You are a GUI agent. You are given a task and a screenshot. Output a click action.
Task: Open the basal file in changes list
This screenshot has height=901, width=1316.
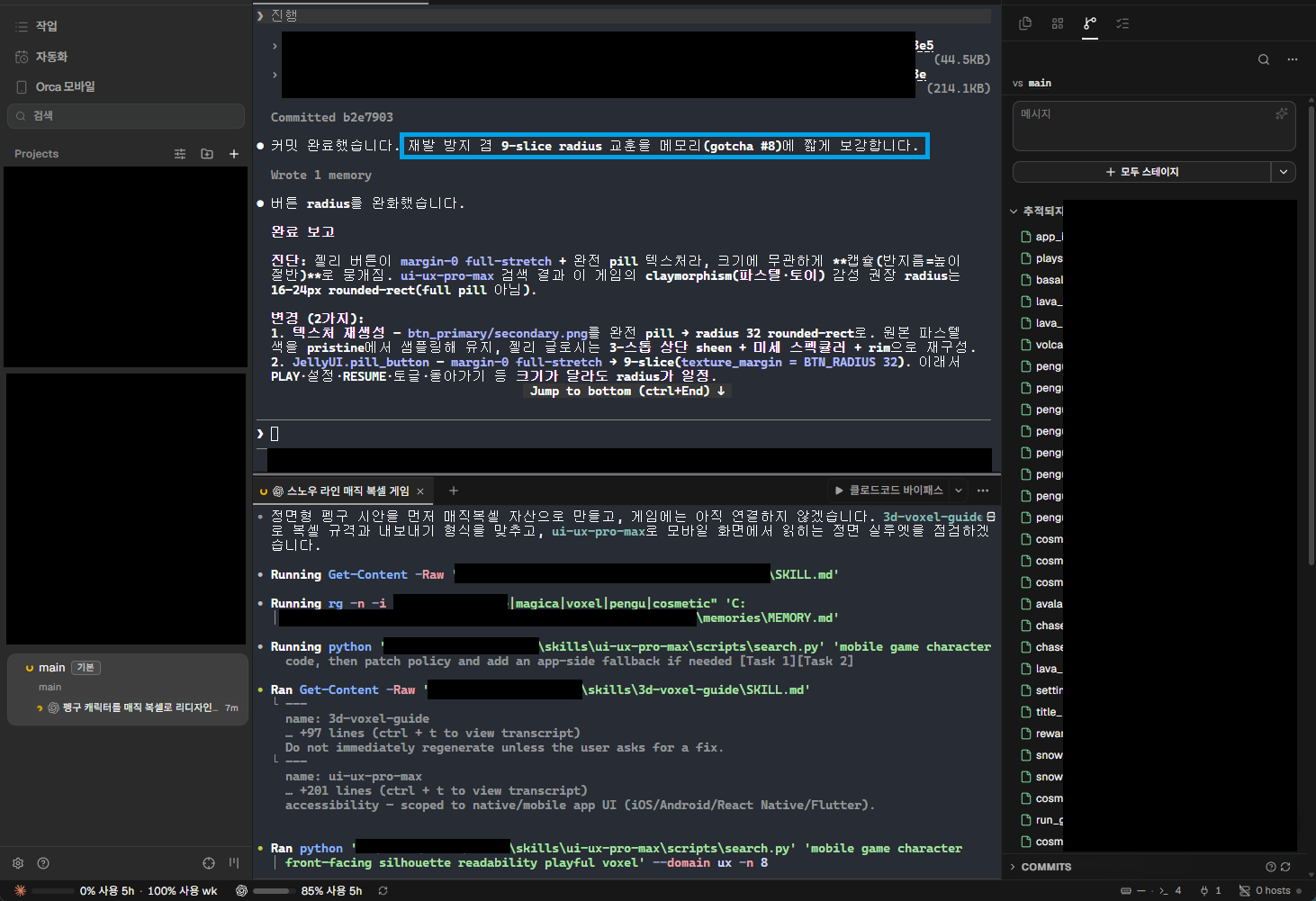(x=1050, y=280)
